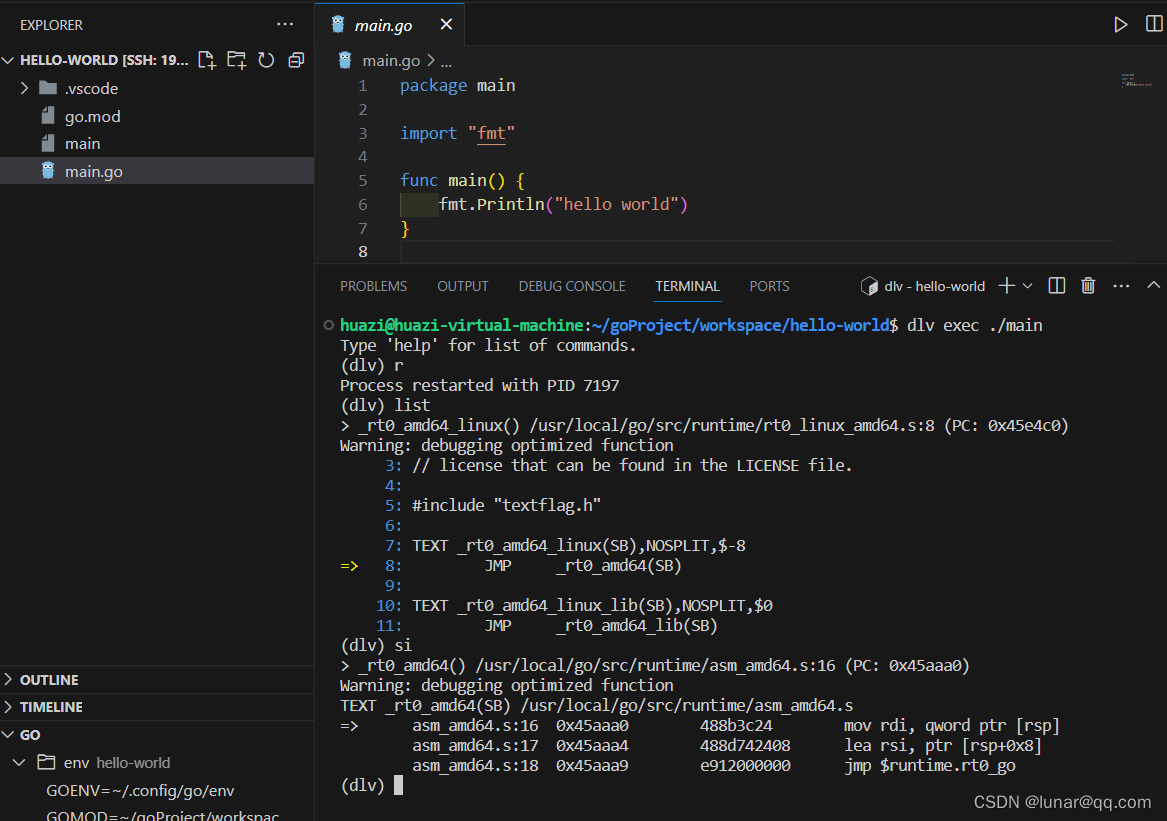Switch to the DEBUG CONSOLE tab
This screenshot has height=821, width=1167.
coord(572,287)
